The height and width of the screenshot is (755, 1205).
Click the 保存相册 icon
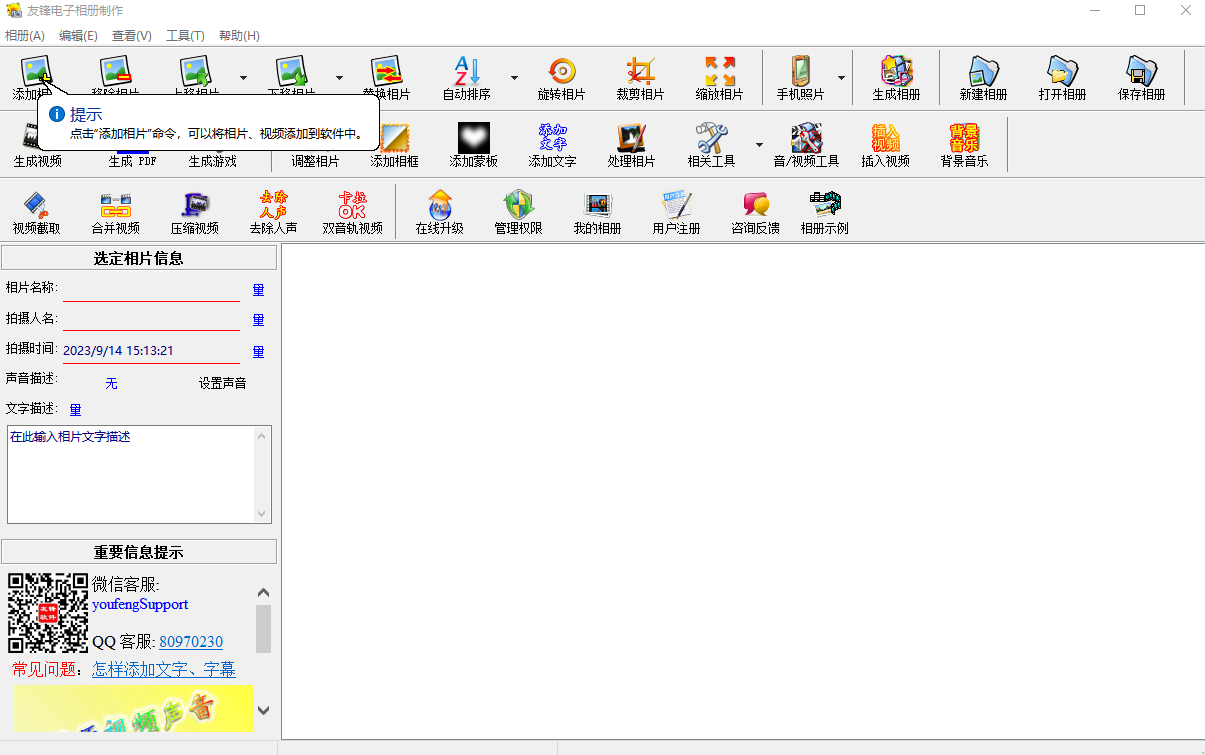click(x=1141, y=77)
